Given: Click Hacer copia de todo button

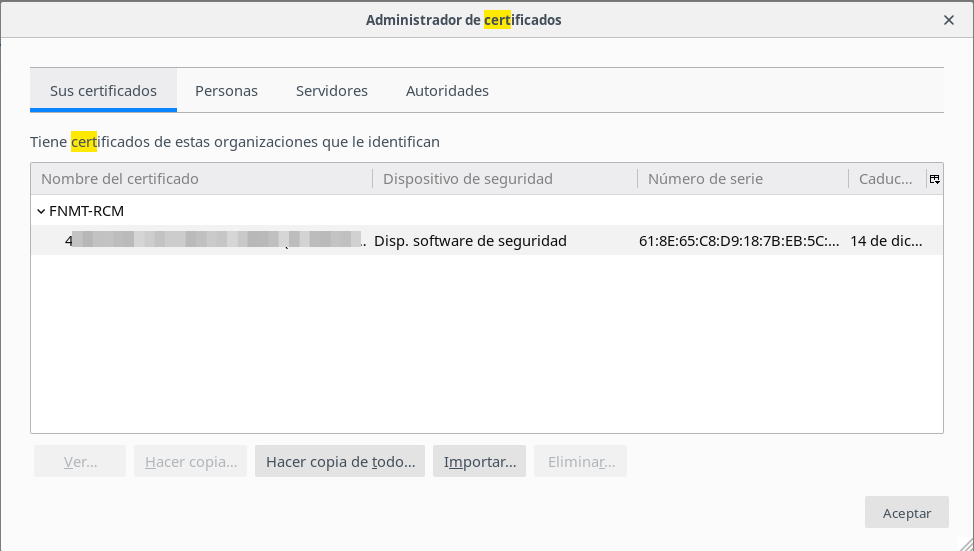Looking at the screenshot, I should [x=340, y=462].
